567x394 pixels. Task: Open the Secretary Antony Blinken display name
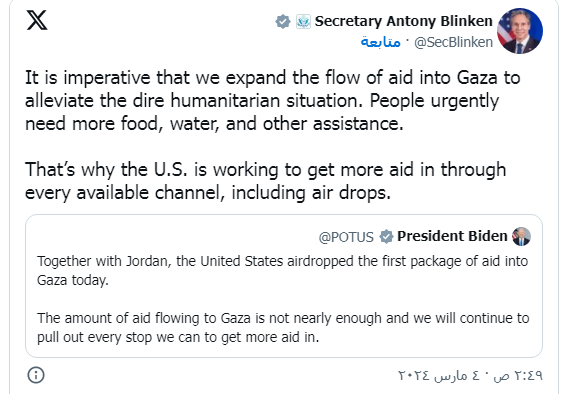pyautogui.click(x=403, y=21)
